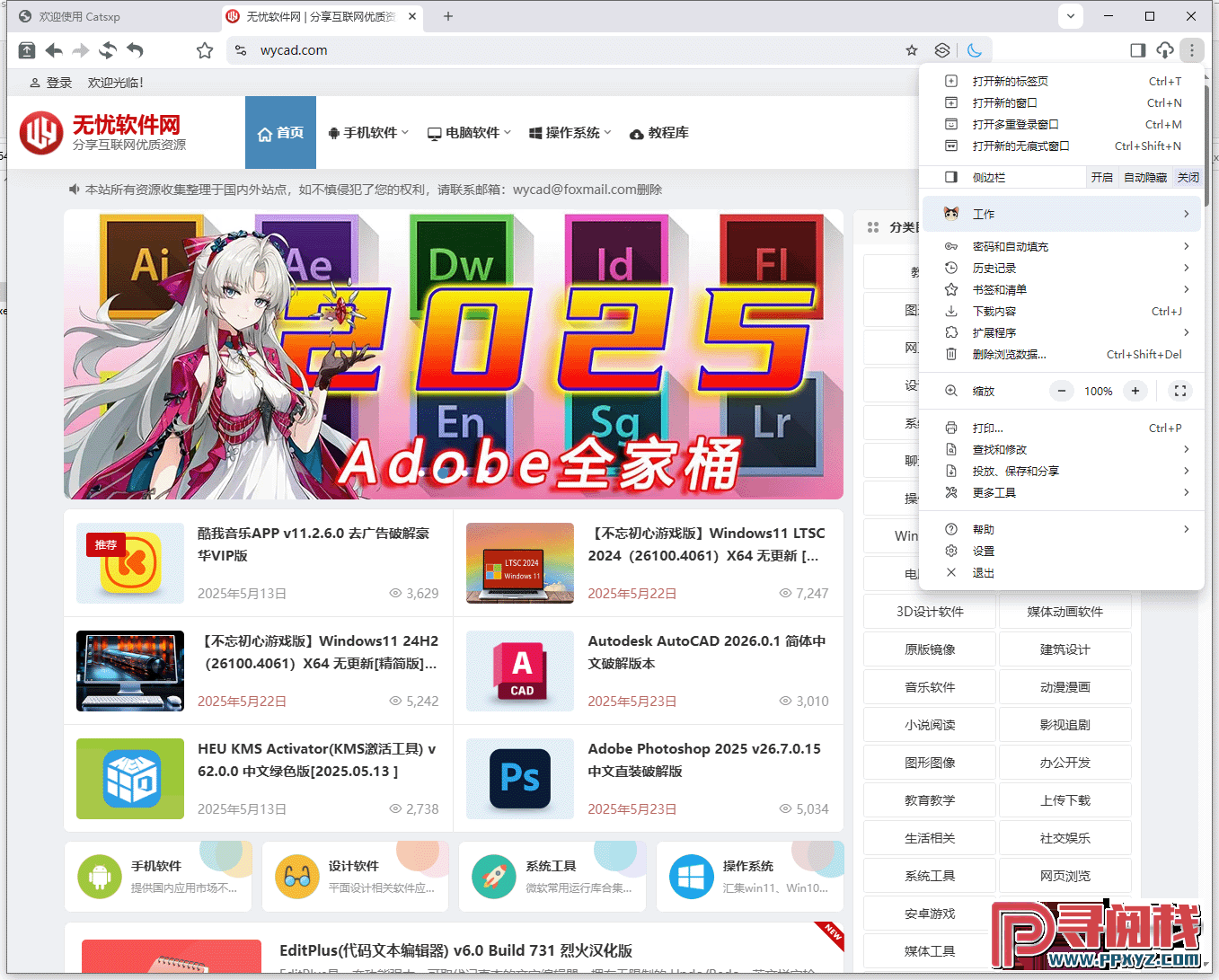1219x980 pixels.
Task: Expand 扩展程序 submenu
Action: [1062, 332]
